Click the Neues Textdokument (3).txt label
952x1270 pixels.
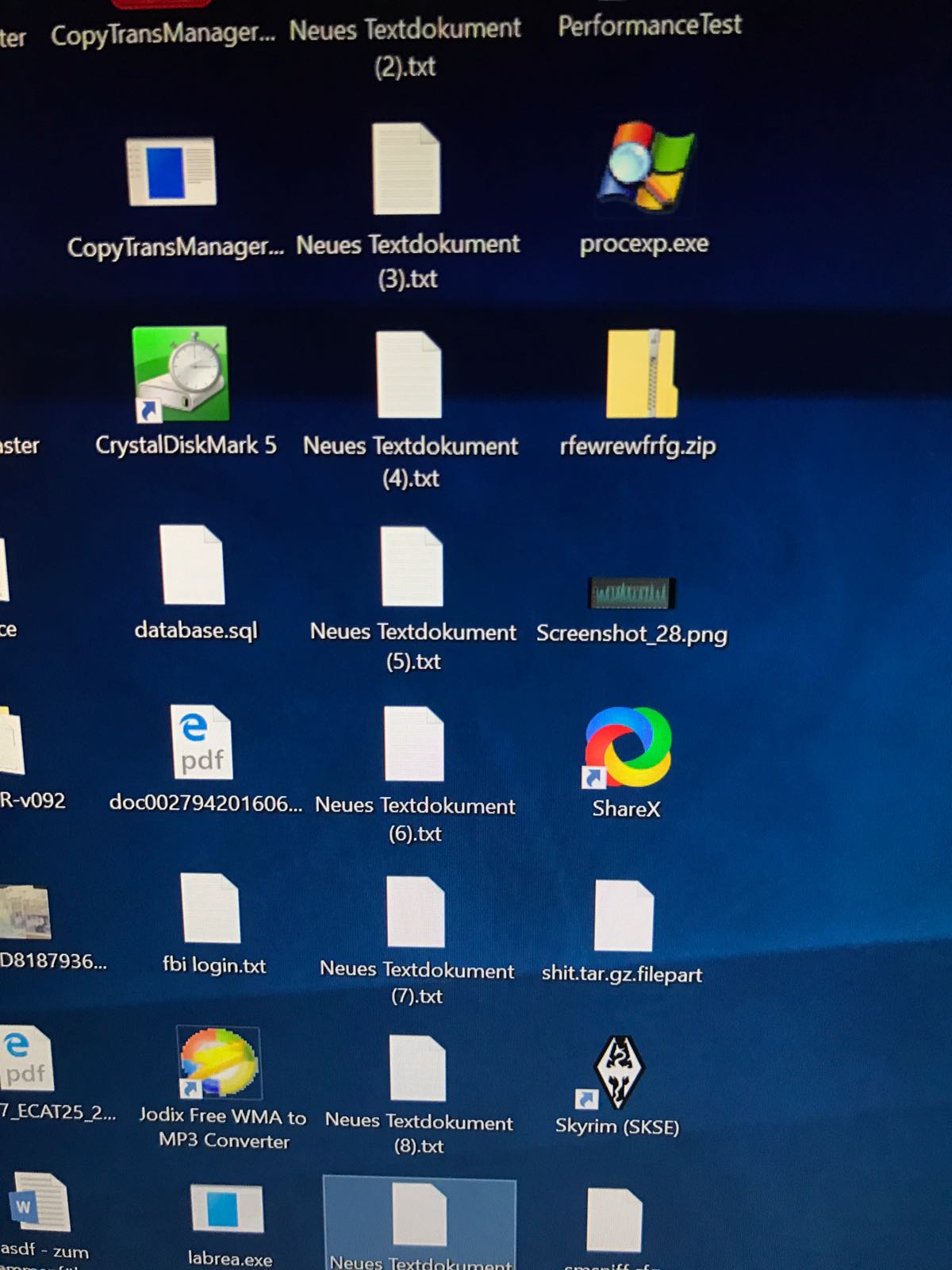[x=408, y=261]
